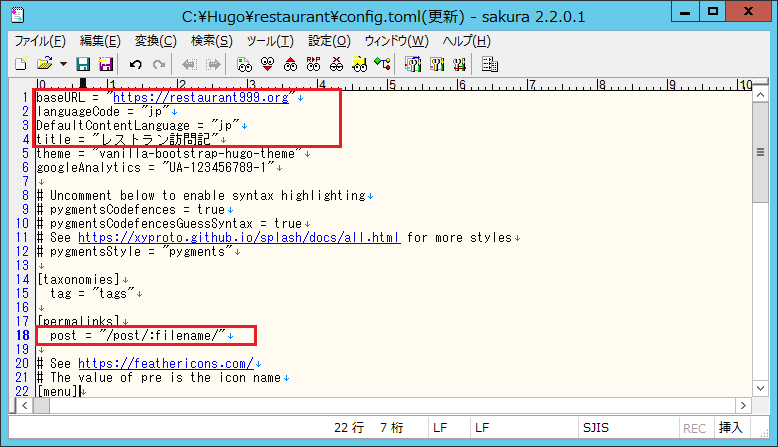The image size is (778, 447).
Task: Click the 'DefaultContentLanguage' line
Action: coord(138,126)
